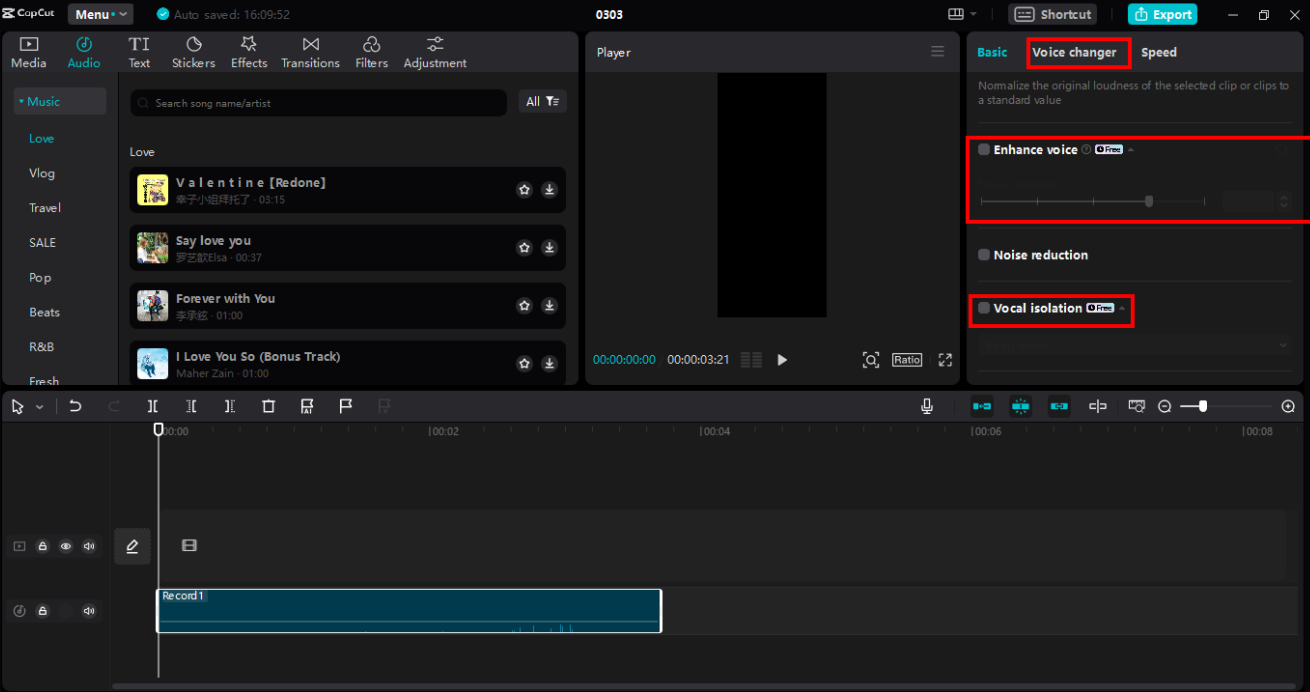Open the All filter dropdown
The height and width of the screenshot is (692, 1310).
pyautogui.click(x=542, y=101)
